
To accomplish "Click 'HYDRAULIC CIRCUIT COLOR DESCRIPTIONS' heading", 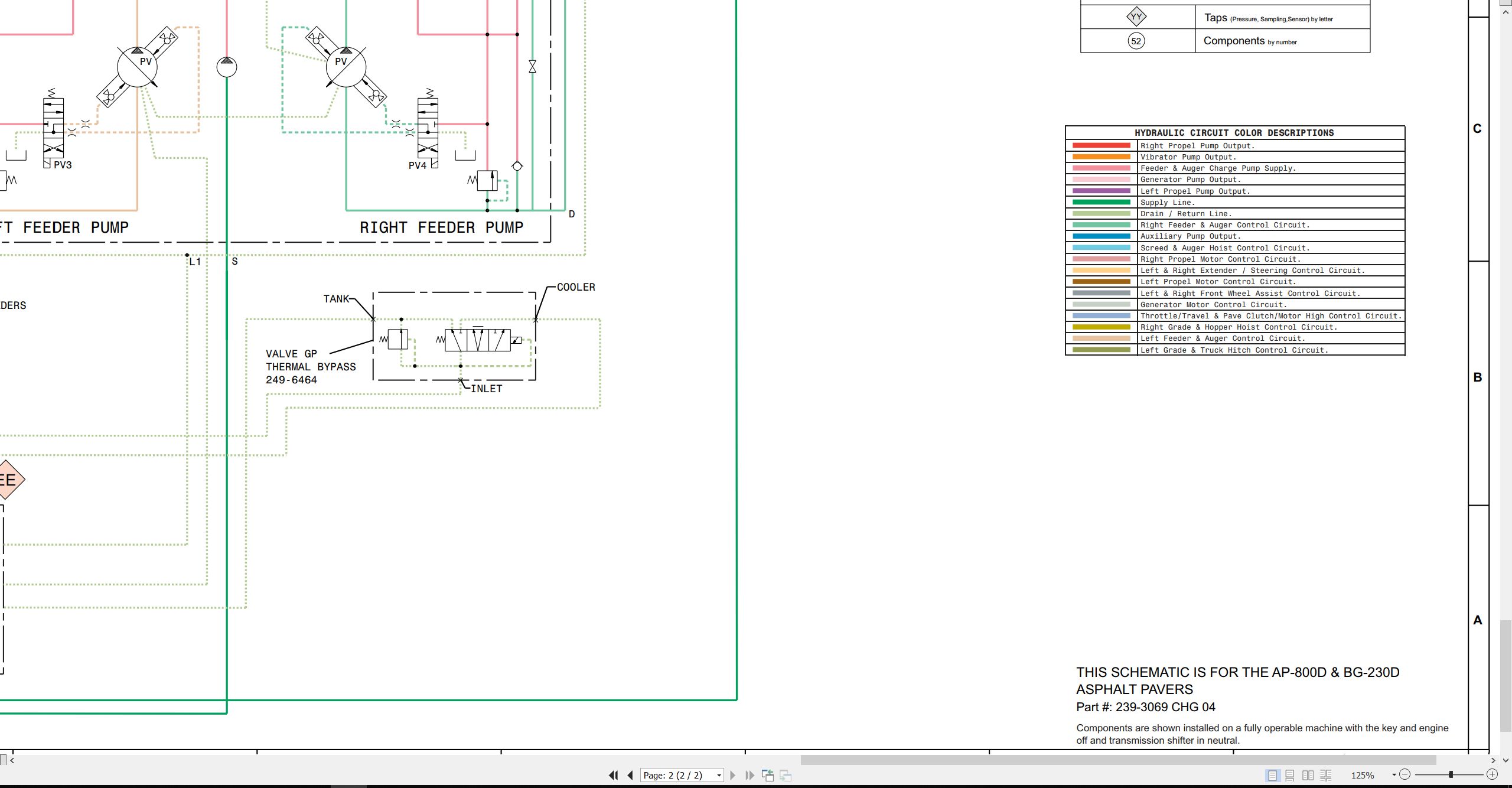I will pos(1234,133).
